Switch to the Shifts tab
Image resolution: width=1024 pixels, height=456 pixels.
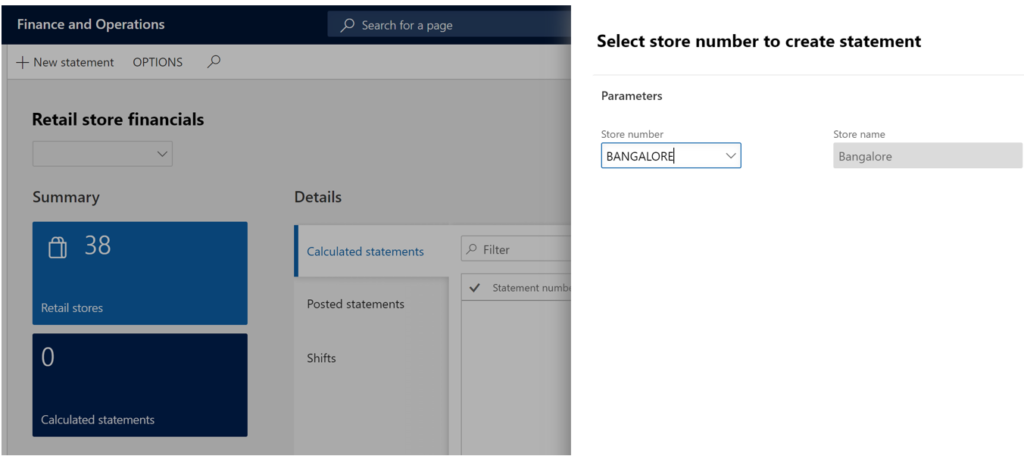pyautogui.click(x=321, y=358)
